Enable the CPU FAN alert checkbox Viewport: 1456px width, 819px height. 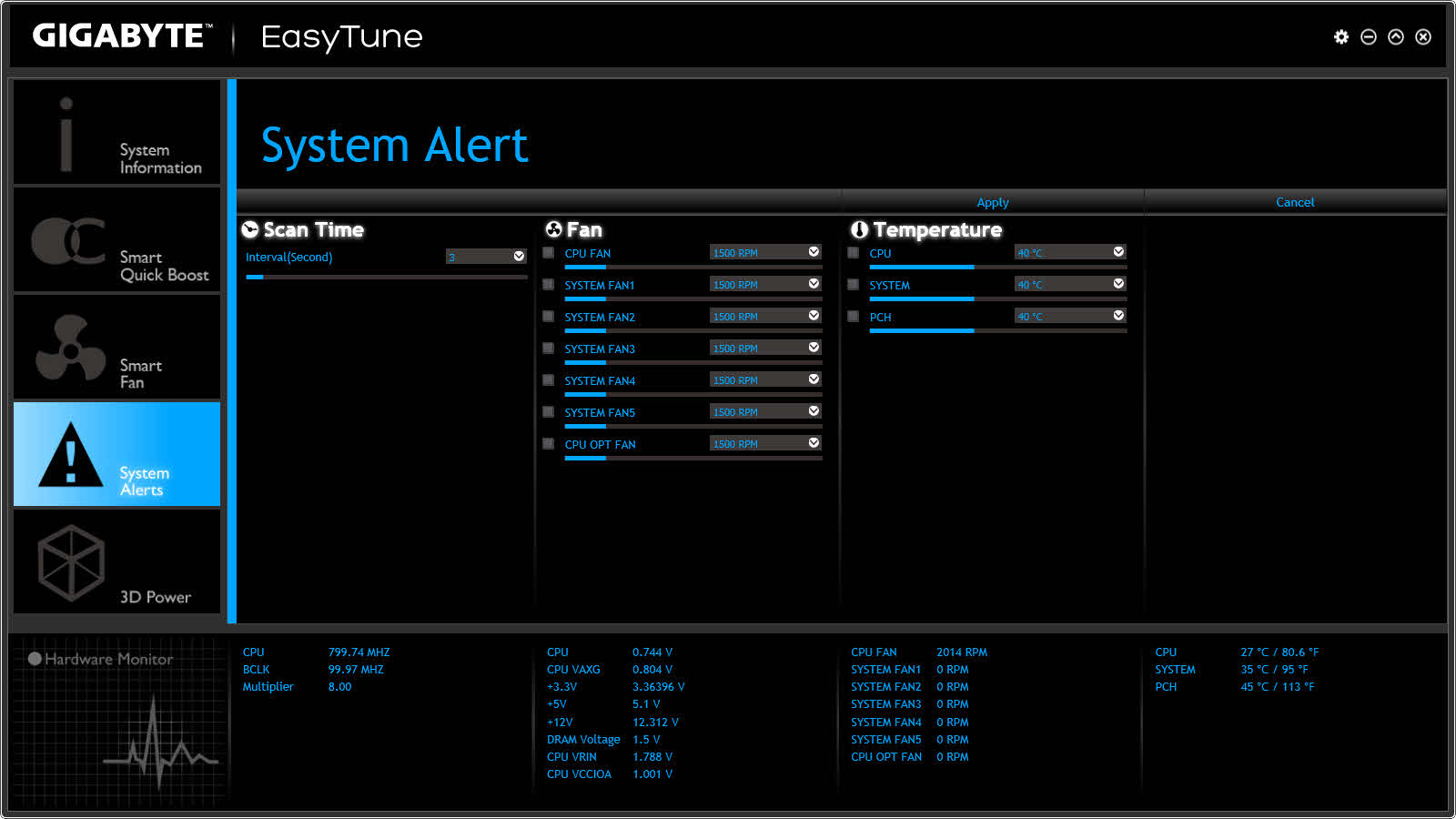[x=548, y=253]
